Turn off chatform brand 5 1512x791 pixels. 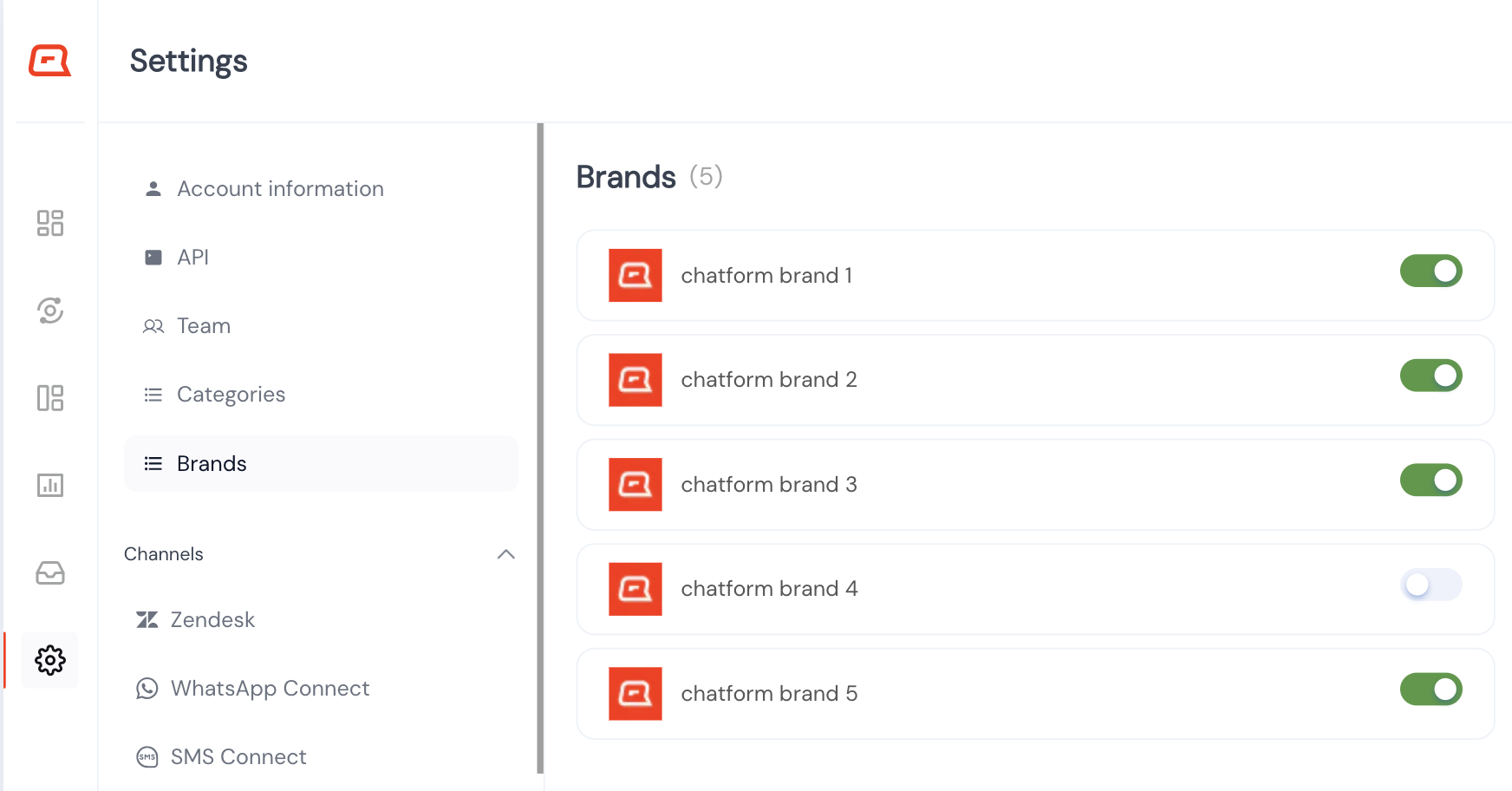click(1431, 689)
